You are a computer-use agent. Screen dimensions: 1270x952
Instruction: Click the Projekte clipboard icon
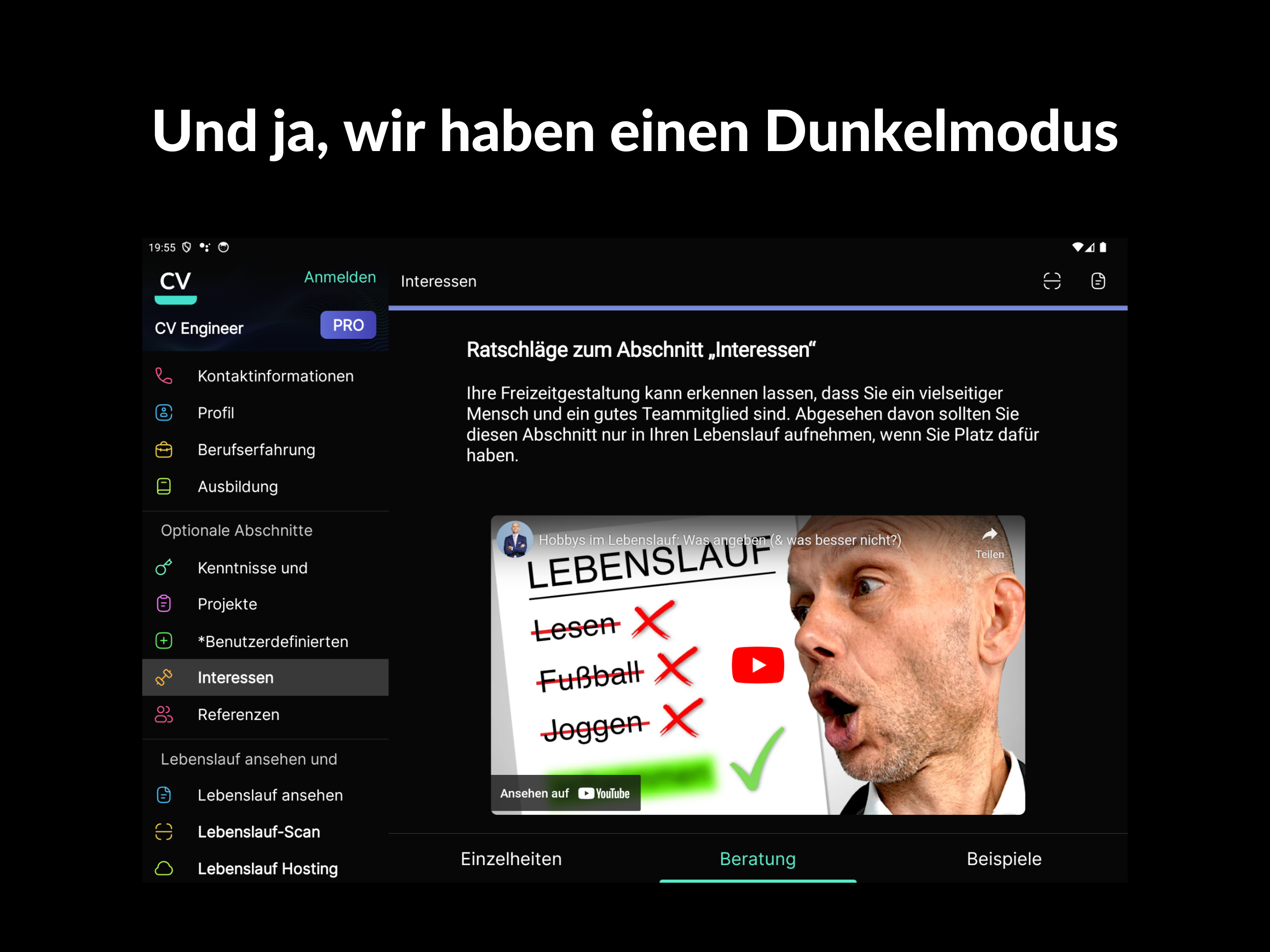[164, 604]
